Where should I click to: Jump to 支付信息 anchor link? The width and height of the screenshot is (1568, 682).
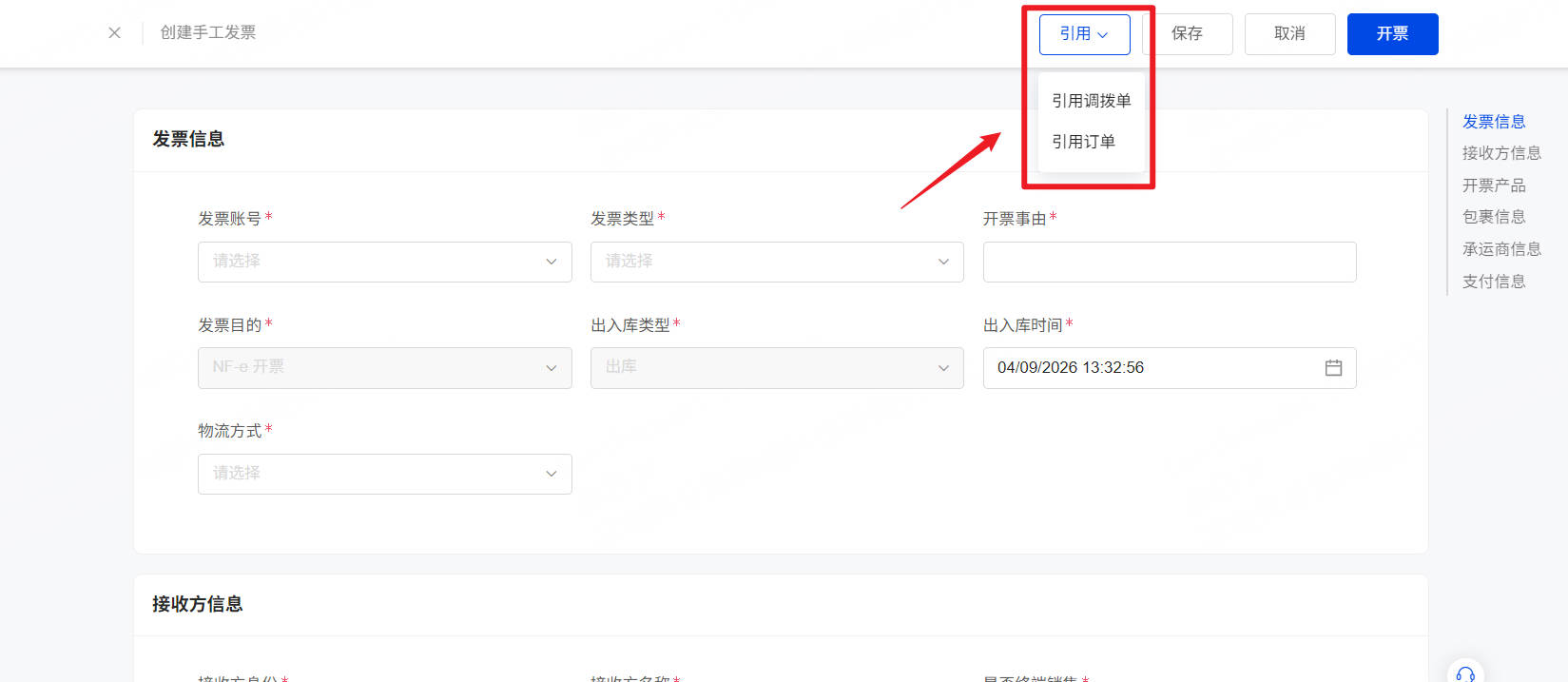(x=1494, y=282)
